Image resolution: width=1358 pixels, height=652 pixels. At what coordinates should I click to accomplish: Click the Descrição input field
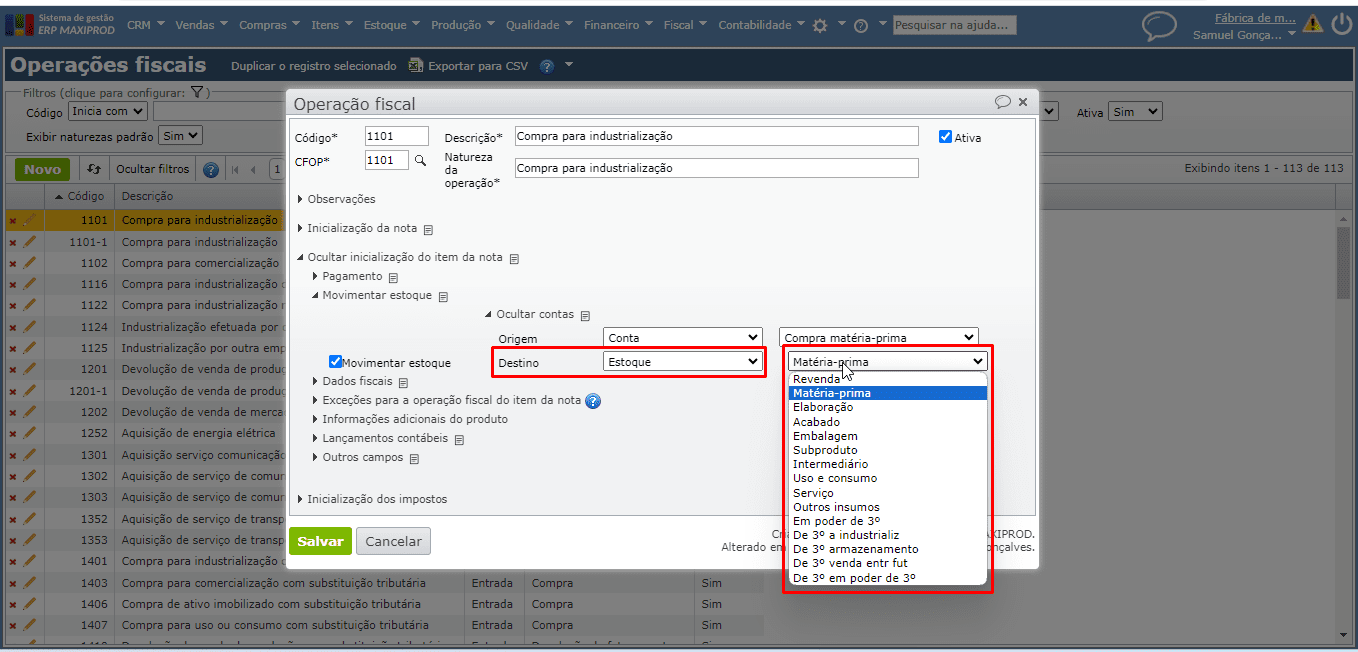[716, 136]
